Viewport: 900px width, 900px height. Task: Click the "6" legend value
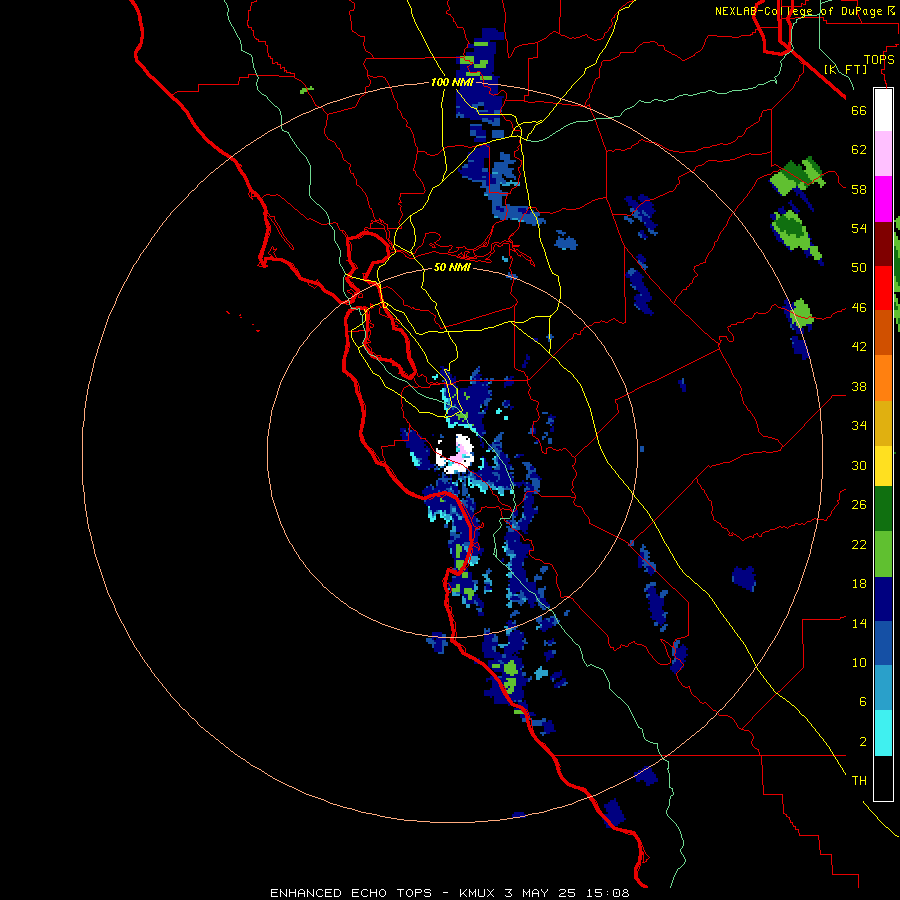click(x=863, y=701)
